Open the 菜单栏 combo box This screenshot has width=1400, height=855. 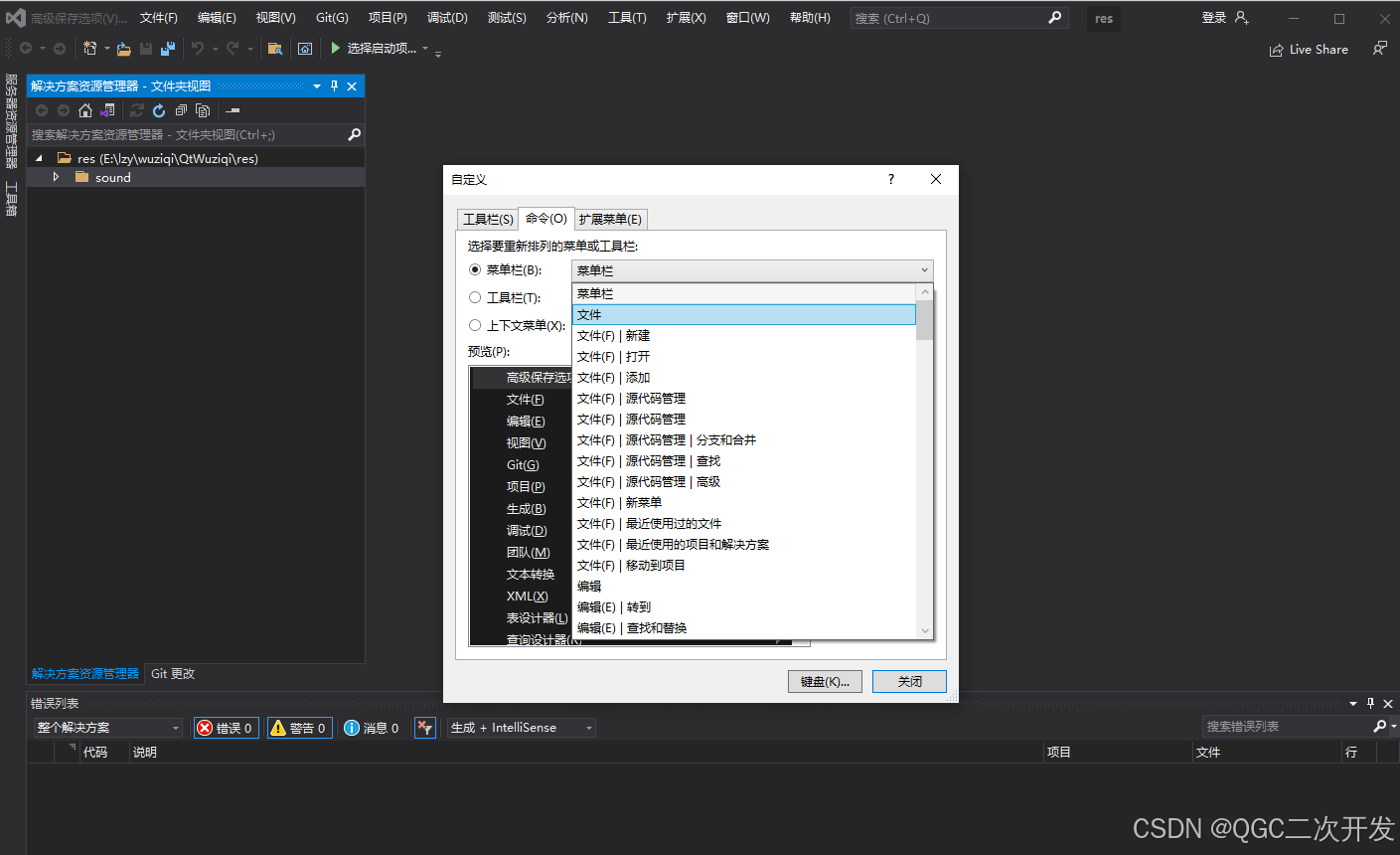[924, 269]
